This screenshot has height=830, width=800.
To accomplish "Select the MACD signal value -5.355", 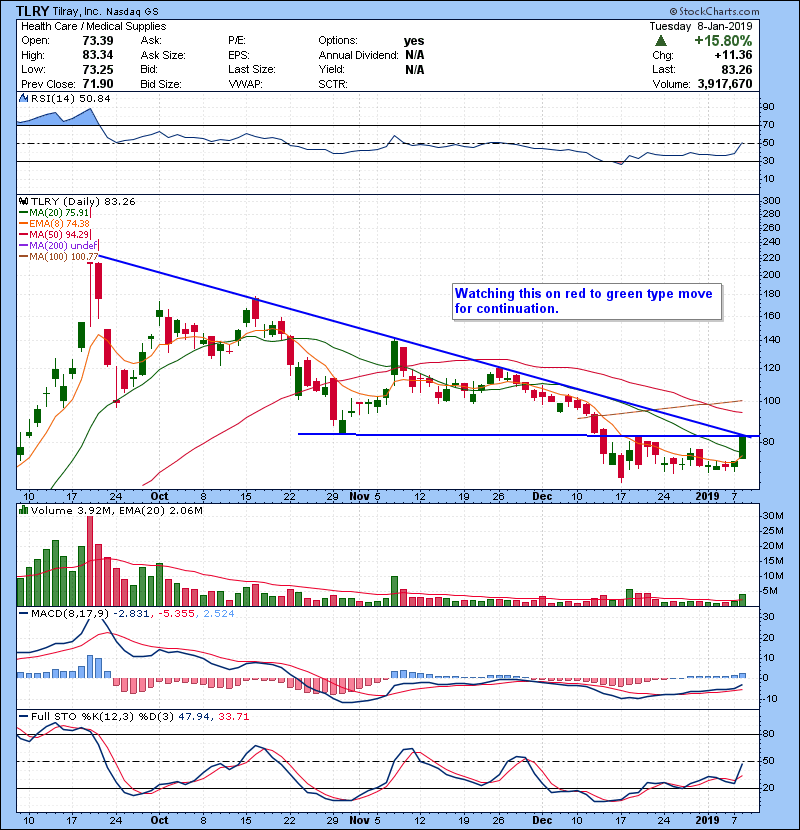I will [176, 614].
